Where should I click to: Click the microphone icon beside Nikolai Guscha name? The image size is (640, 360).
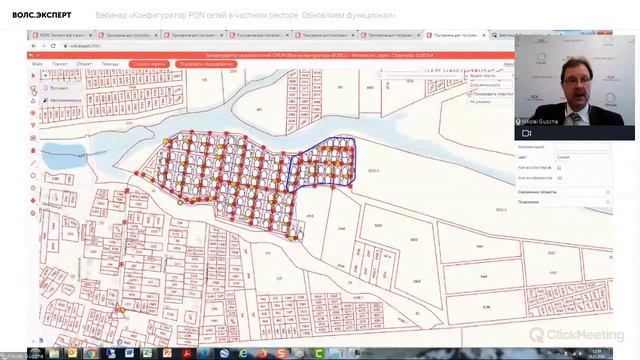[518, 122]
